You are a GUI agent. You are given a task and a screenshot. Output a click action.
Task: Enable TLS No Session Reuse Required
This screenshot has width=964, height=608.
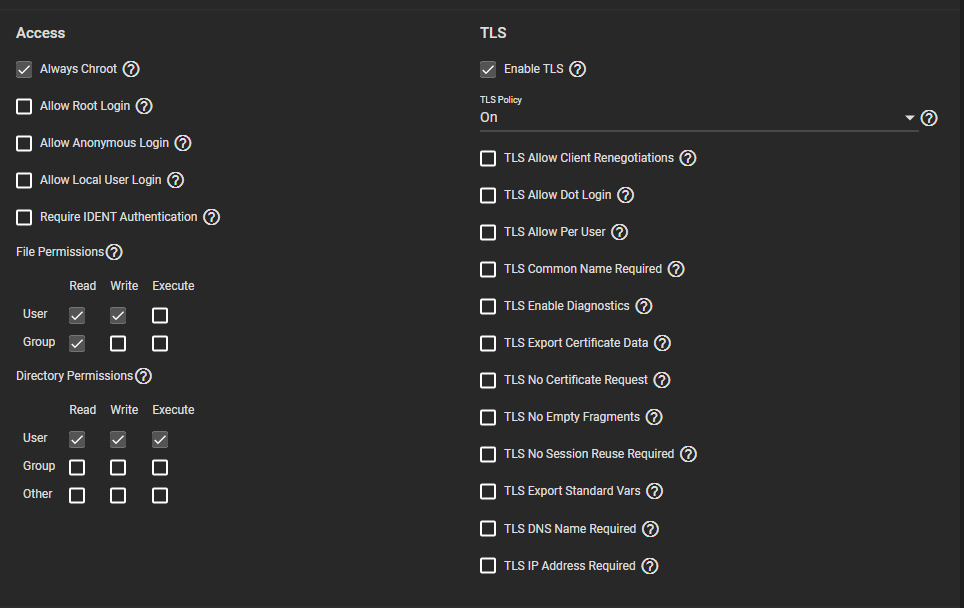pos(488,455)
